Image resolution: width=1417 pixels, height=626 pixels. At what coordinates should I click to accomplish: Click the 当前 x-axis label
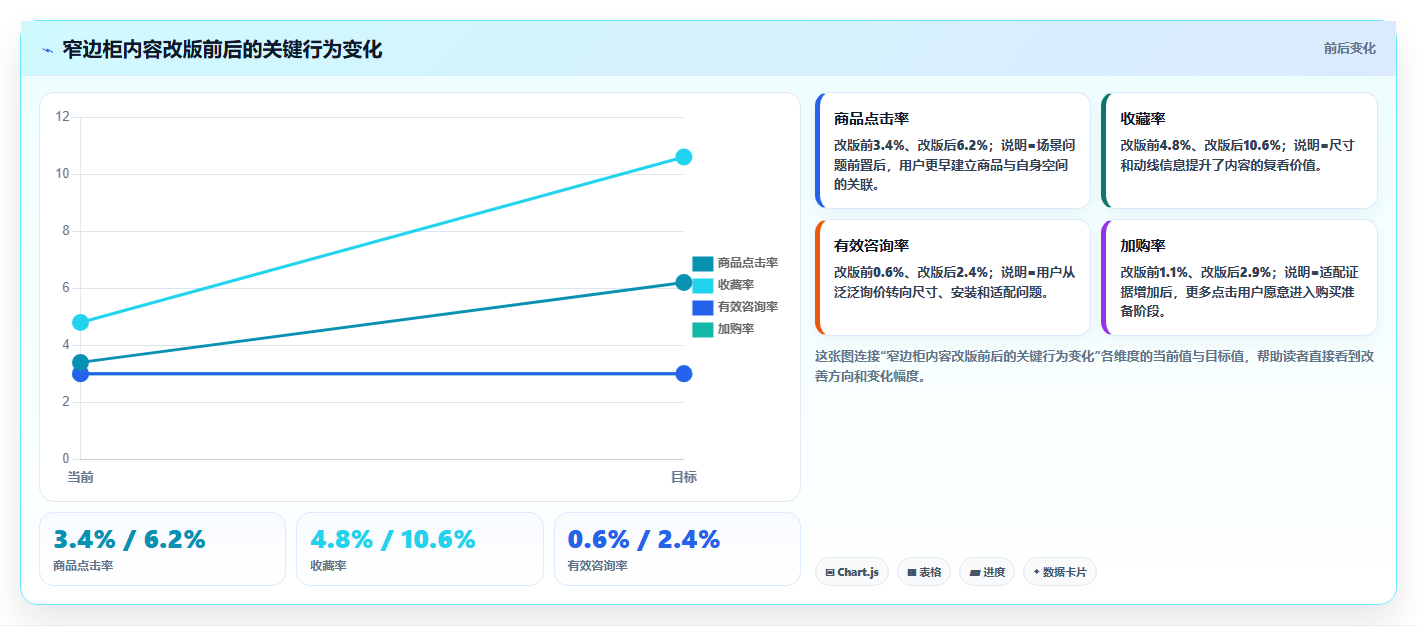pyautogui.click(x=81, y=477)
